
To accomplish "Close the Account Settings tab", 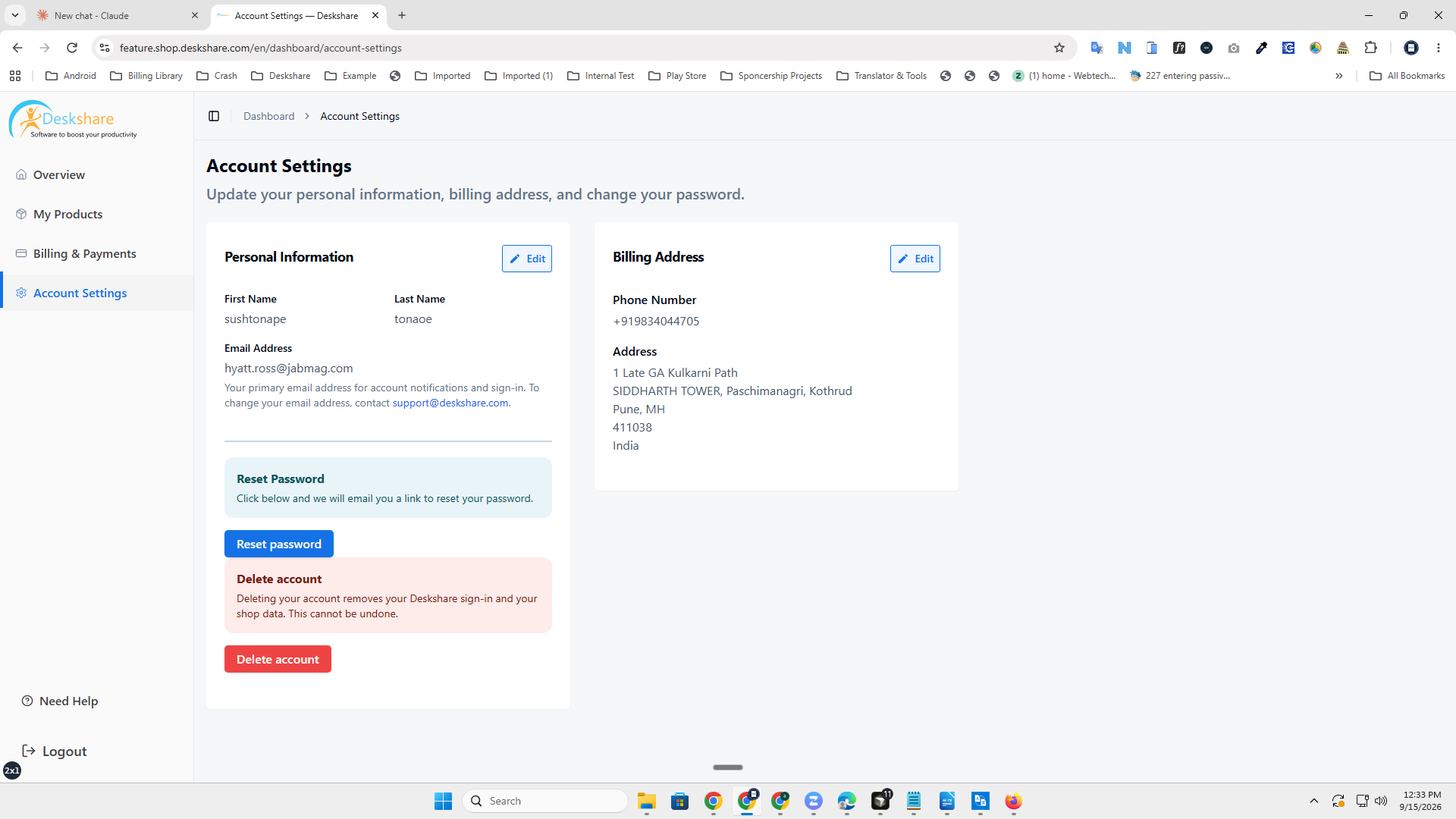I will tap(375, 15).
